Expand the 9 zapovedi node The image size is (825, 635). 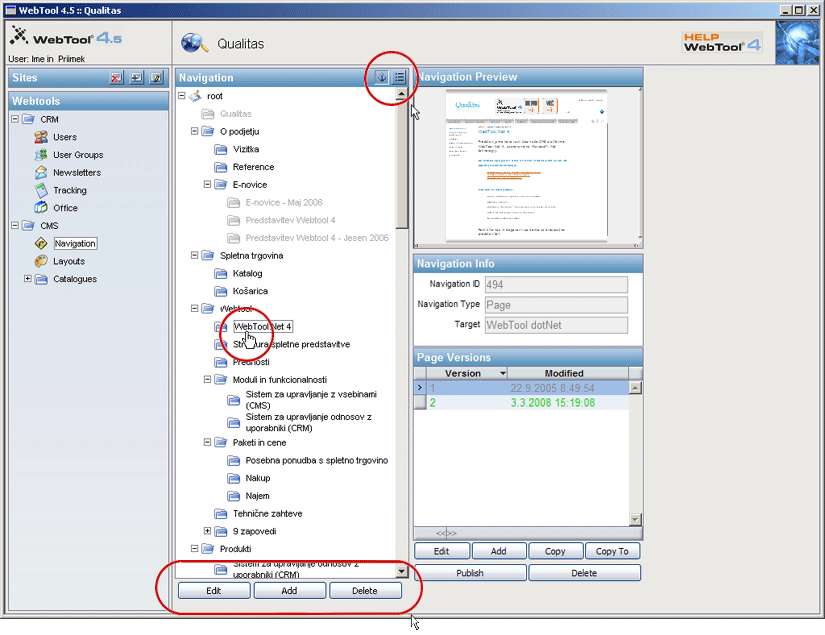208,531
